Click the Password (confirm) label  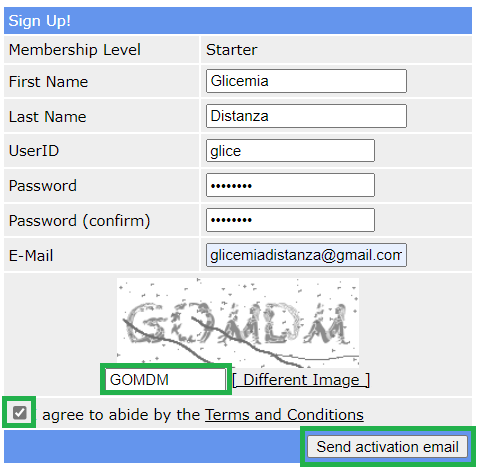tap(79, 221)
